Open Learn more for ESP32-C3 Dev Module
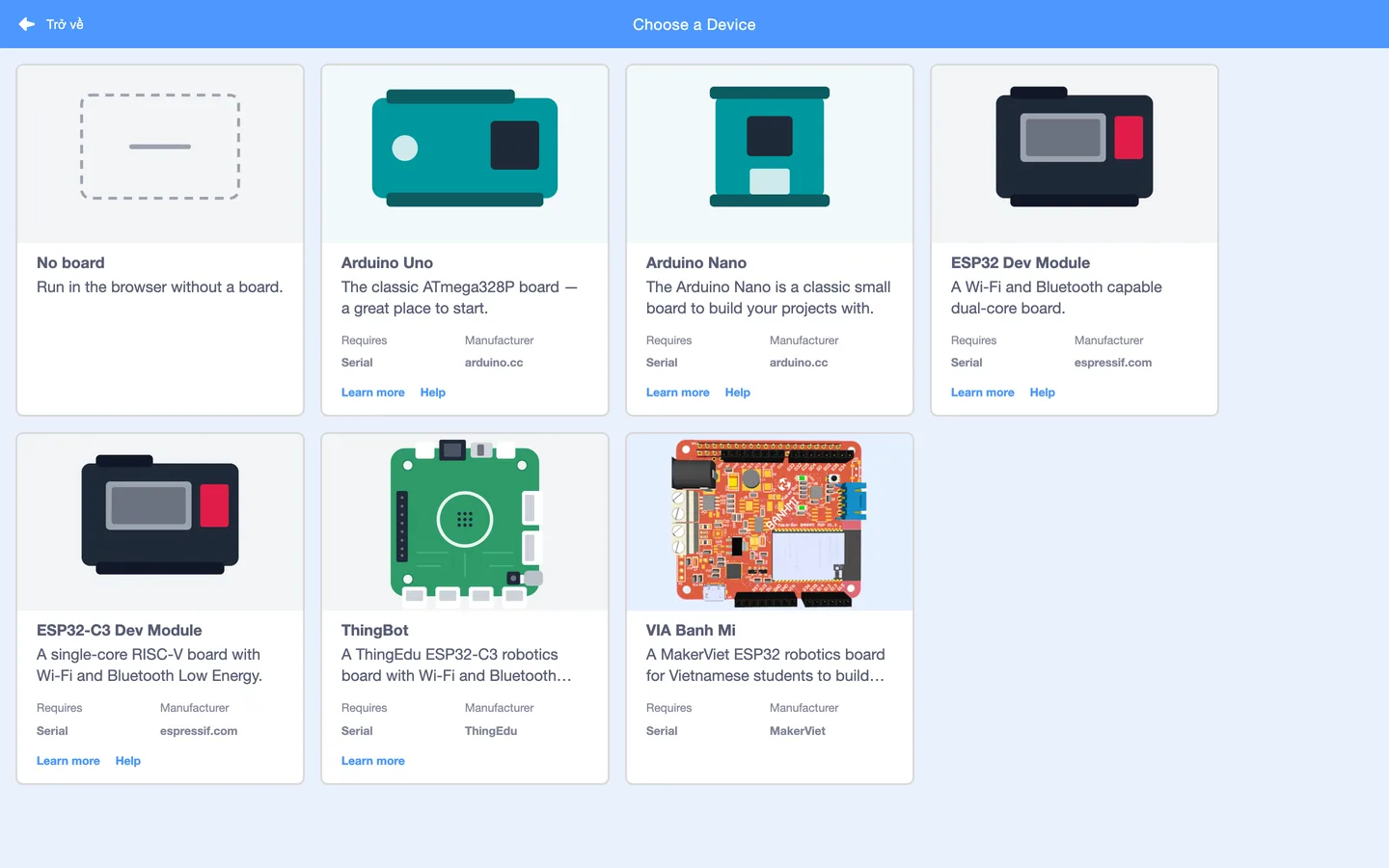Viewport: 1389px width, 868px height. 68,761
